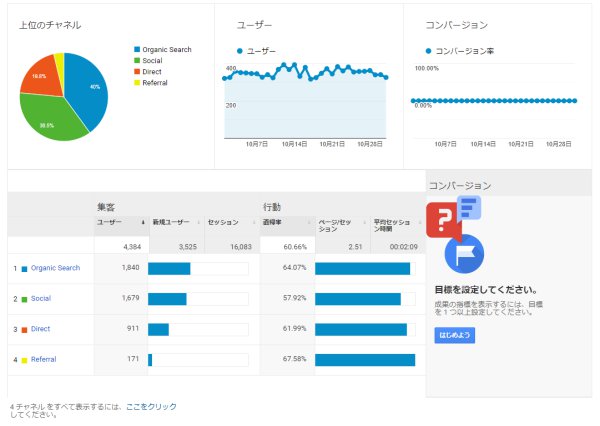Click the Social users bar
The width and height of the screenshot is (600, 426).
167,299
